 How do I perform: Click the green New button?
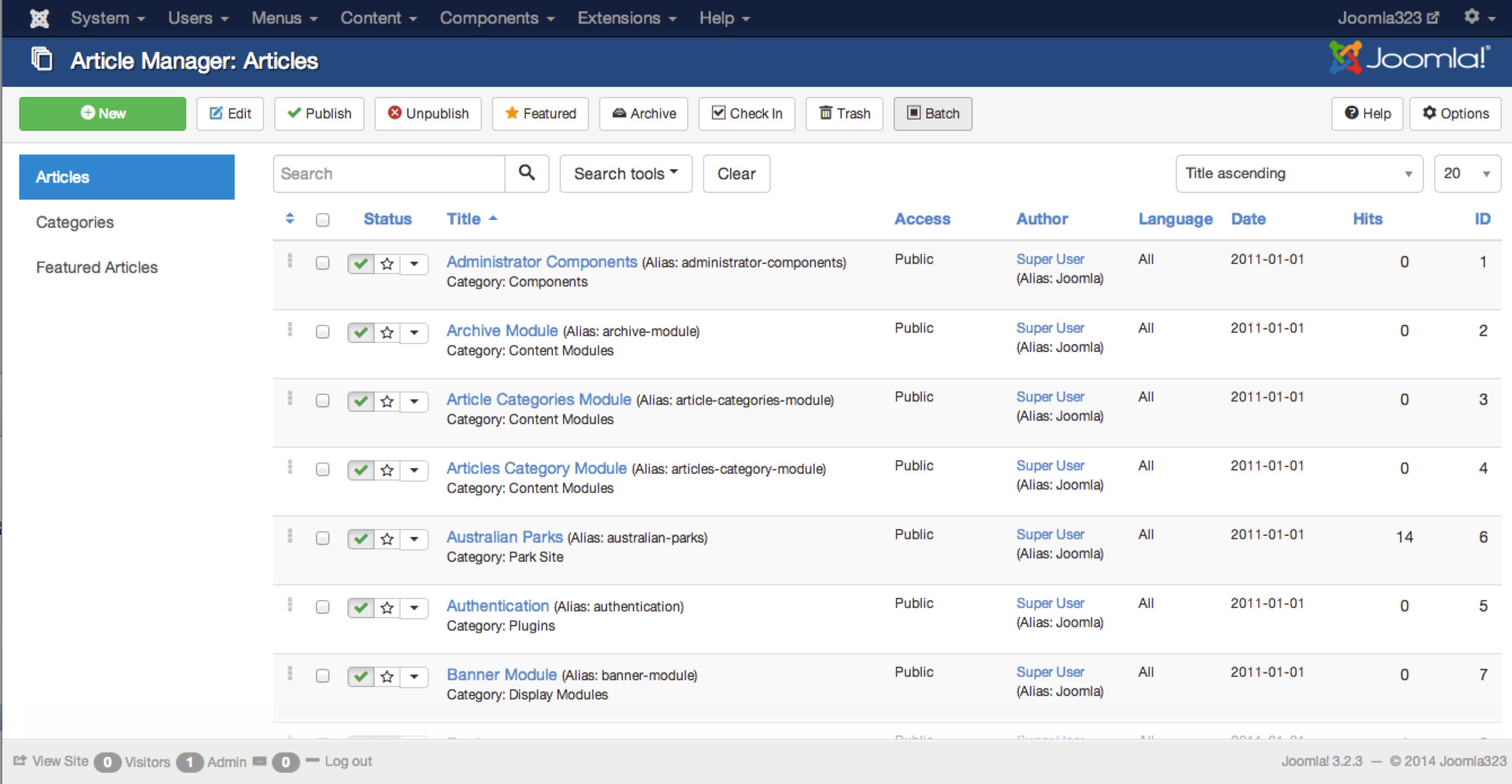click(103, 113)
